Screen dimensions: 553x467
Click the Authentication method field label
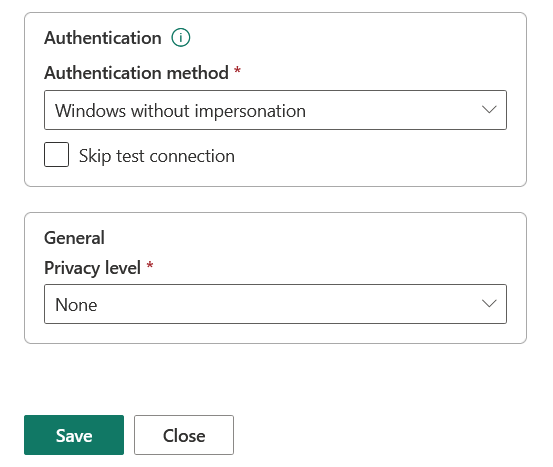[136, 73]
